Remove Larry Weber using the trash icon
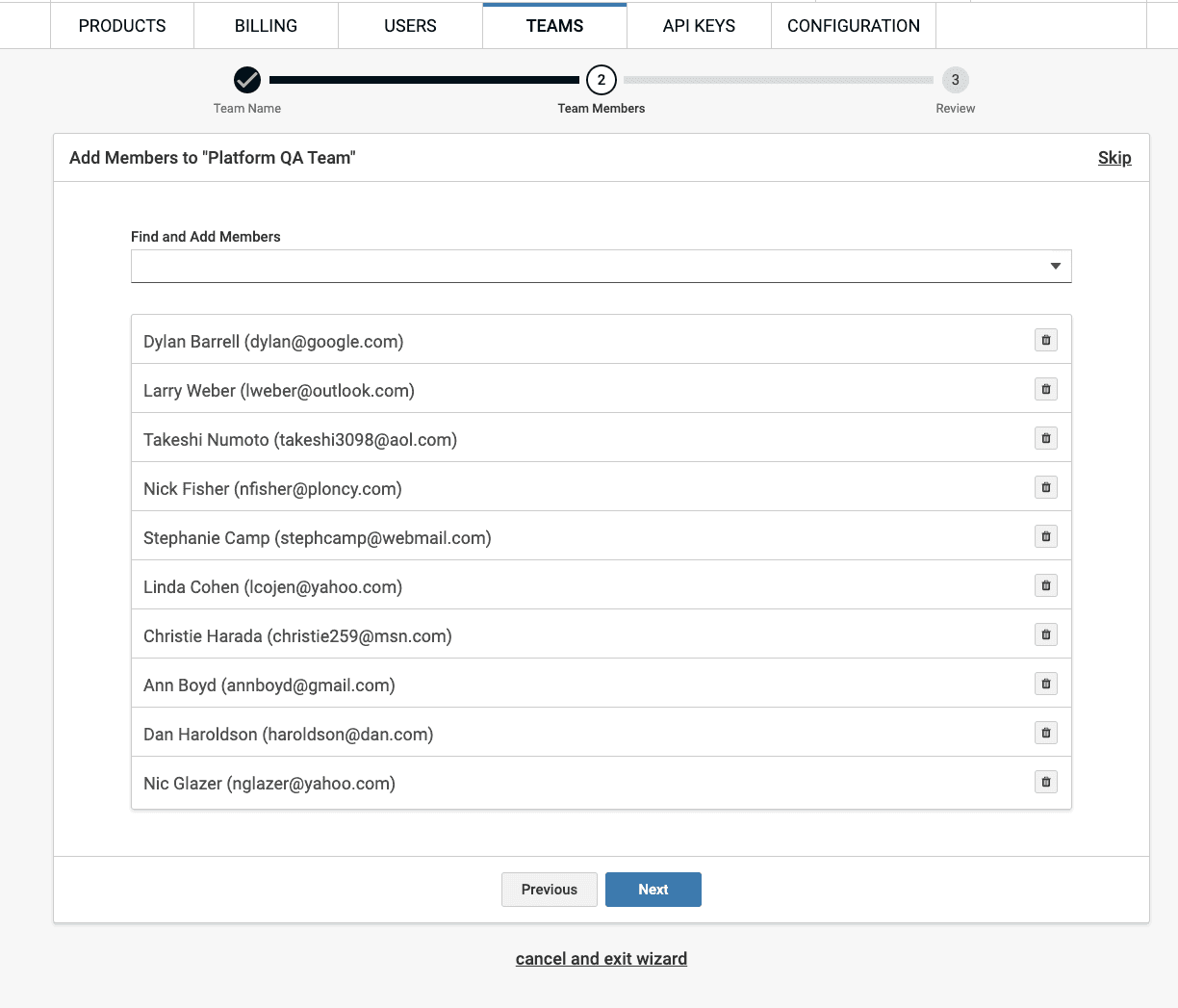Viewport: 1178px width, 1008px height. (1045, 389)
